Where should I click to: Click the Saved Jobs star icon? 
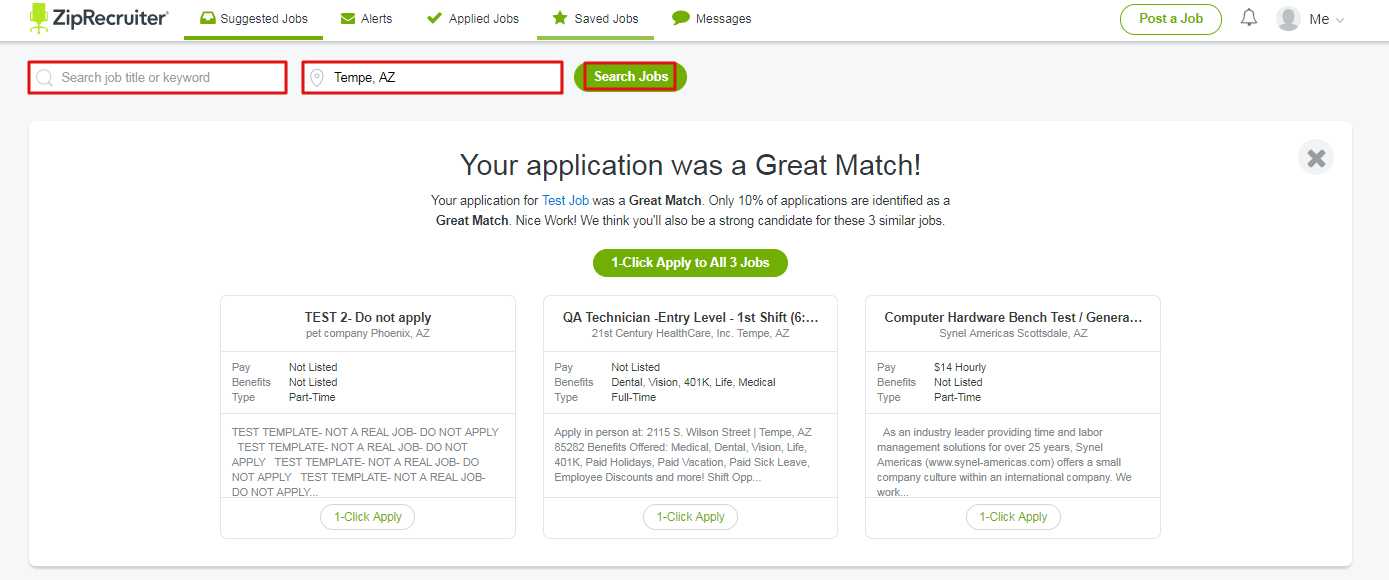coord(560,19)
